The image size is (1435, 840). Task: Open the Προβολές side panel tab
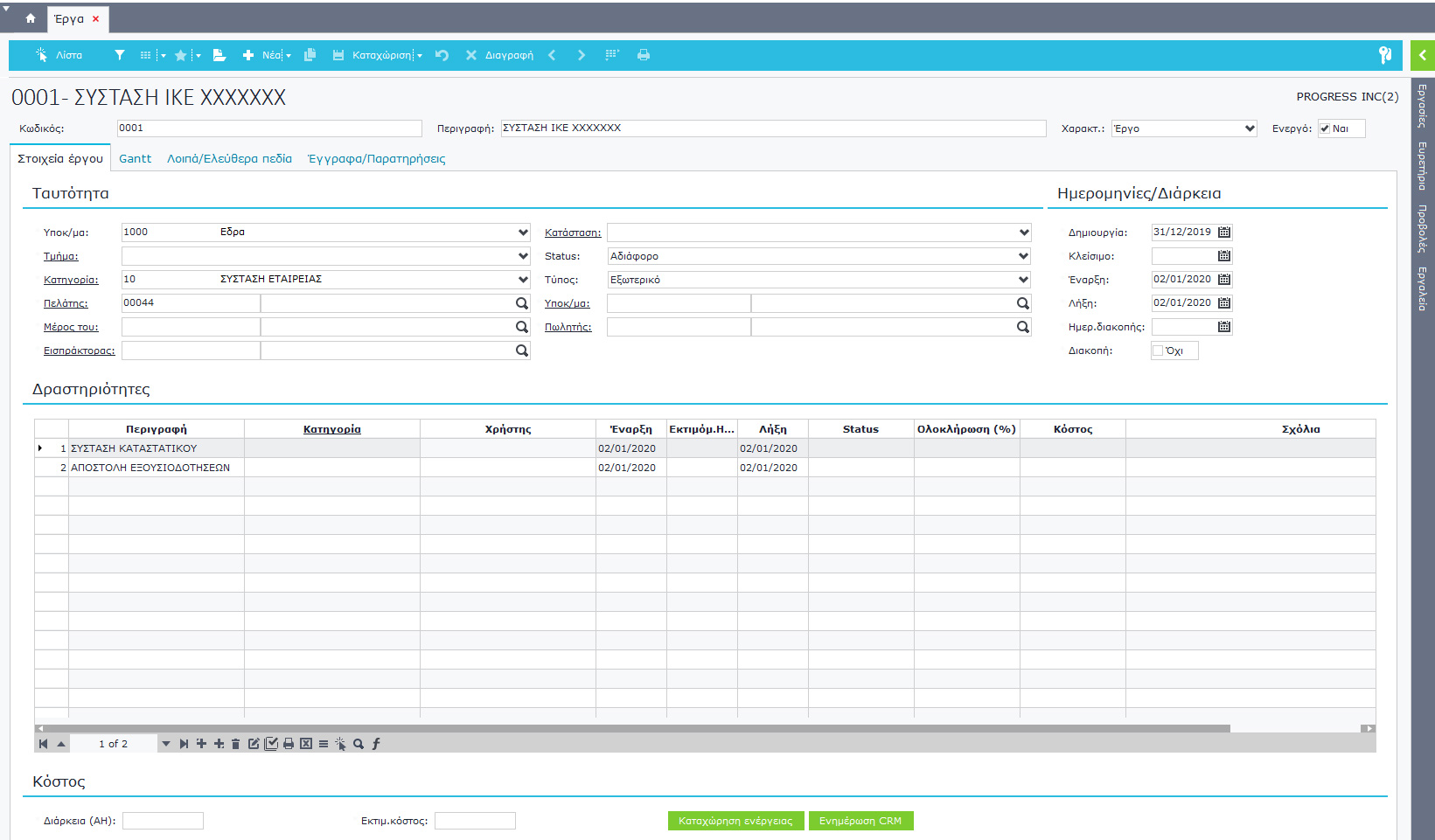(1423, 229)
